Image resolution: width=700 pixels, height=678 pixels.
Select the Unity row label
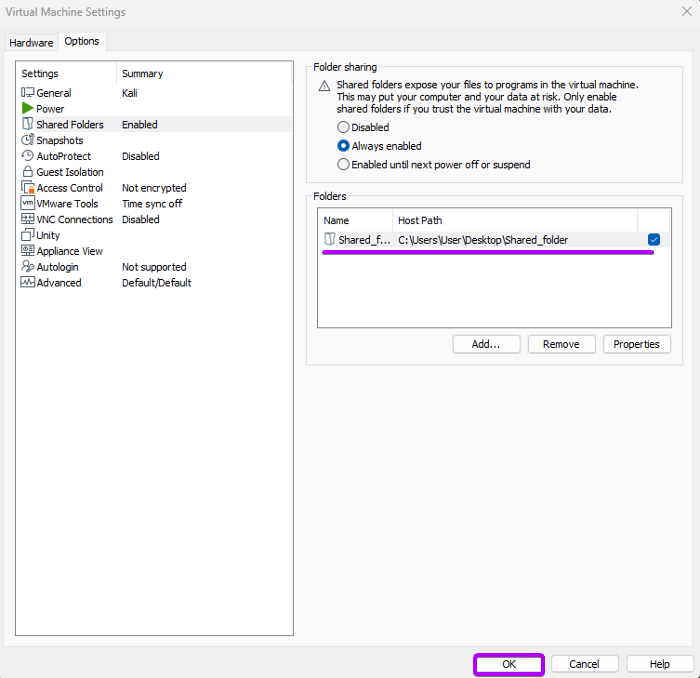pyautogui.click(x=48, y=235)
